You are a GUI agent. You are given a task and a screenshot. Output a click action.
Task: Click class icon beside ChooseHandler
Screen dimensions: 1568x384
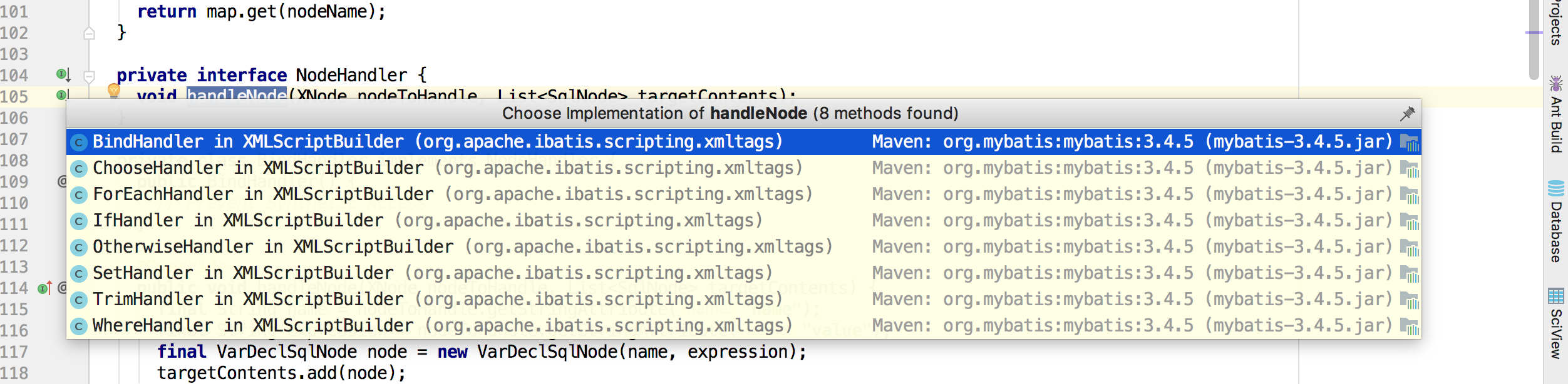point(79,169)
